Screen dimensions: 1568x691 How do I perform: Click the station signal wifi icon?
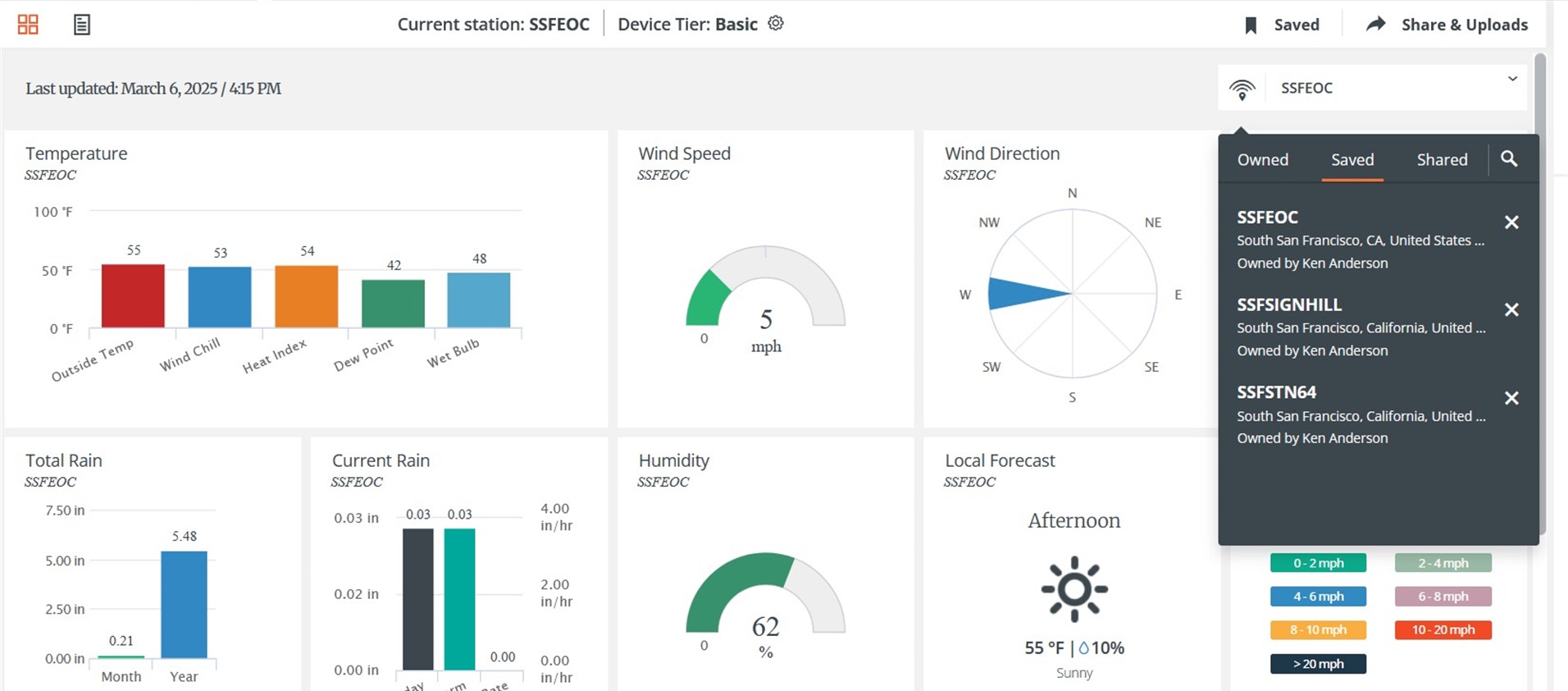point(1242,89)
